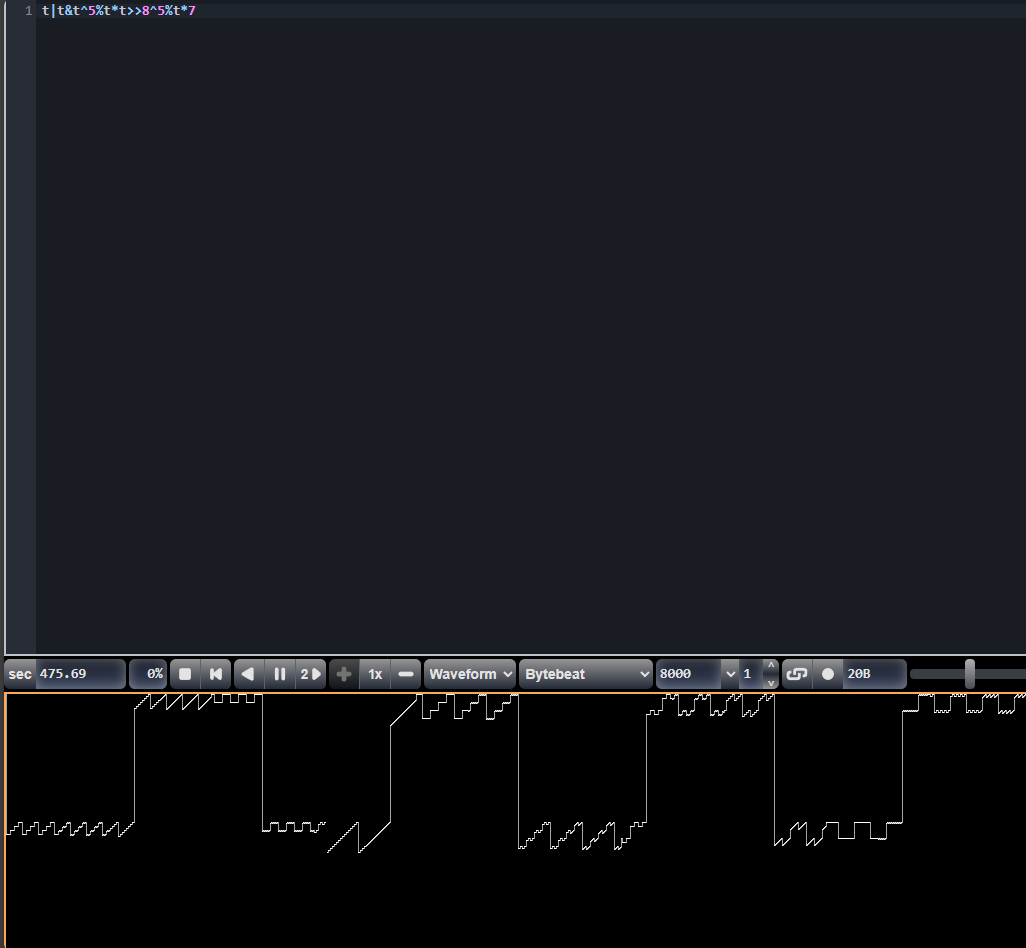Pause the bytebeat playback

tap(280, 674)
